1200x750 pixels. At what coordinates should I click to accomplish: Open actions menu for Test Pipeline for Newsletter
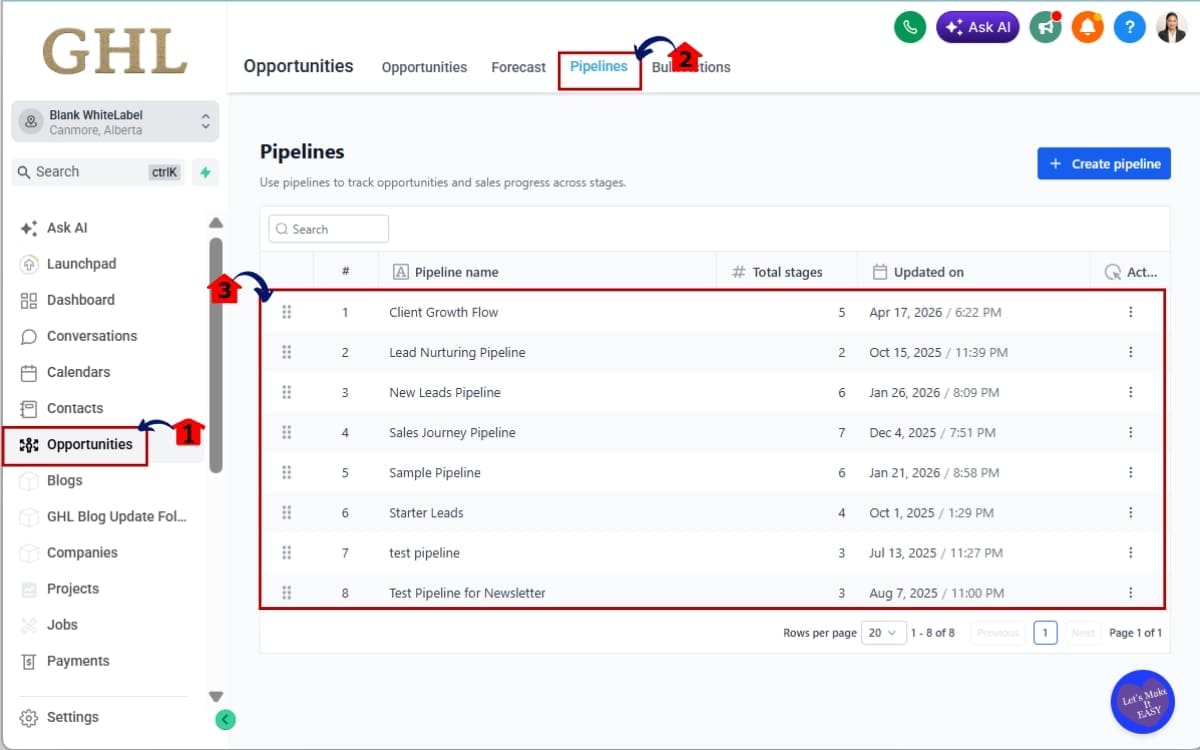[x=1130, y=592]
